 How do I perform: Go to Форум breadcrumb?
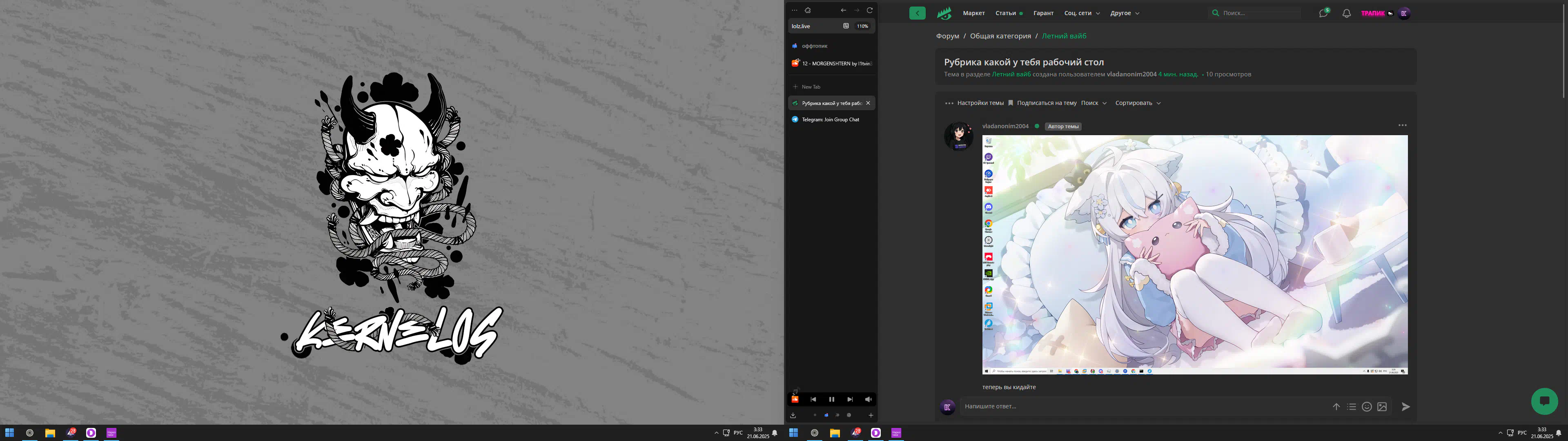click(x=947, y=36)
